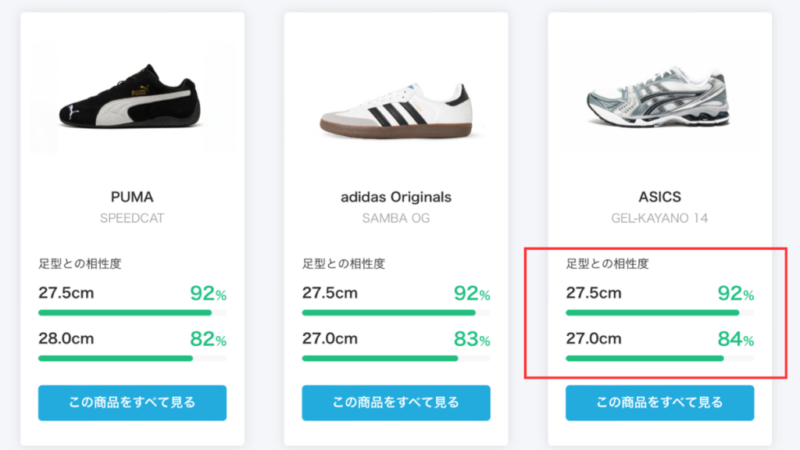Click the adidas Samba OG shoe image

395,108
